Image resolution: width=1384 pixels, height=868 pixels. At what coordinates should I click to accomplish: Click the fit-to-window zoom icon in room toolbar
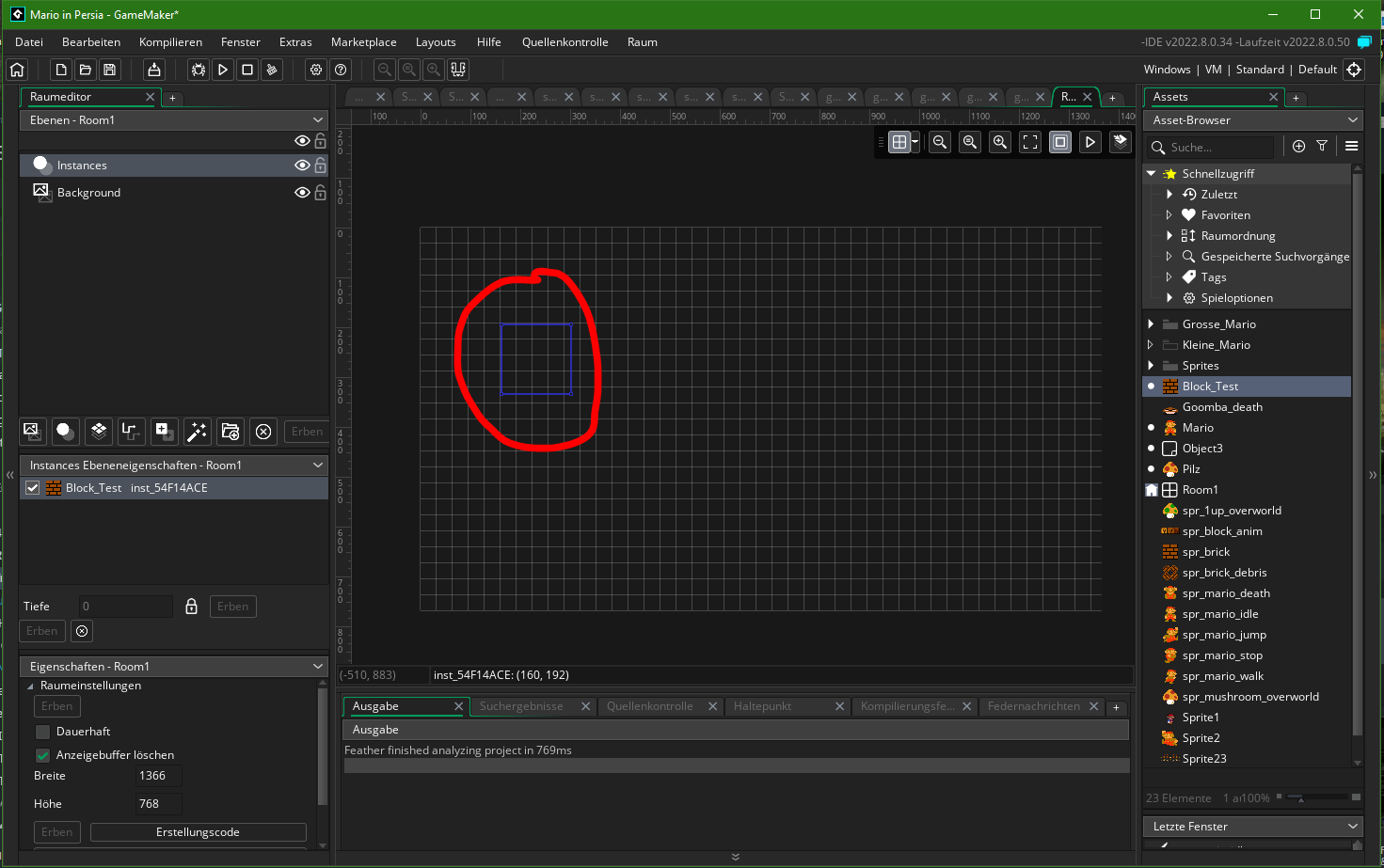pos(1030,142)
